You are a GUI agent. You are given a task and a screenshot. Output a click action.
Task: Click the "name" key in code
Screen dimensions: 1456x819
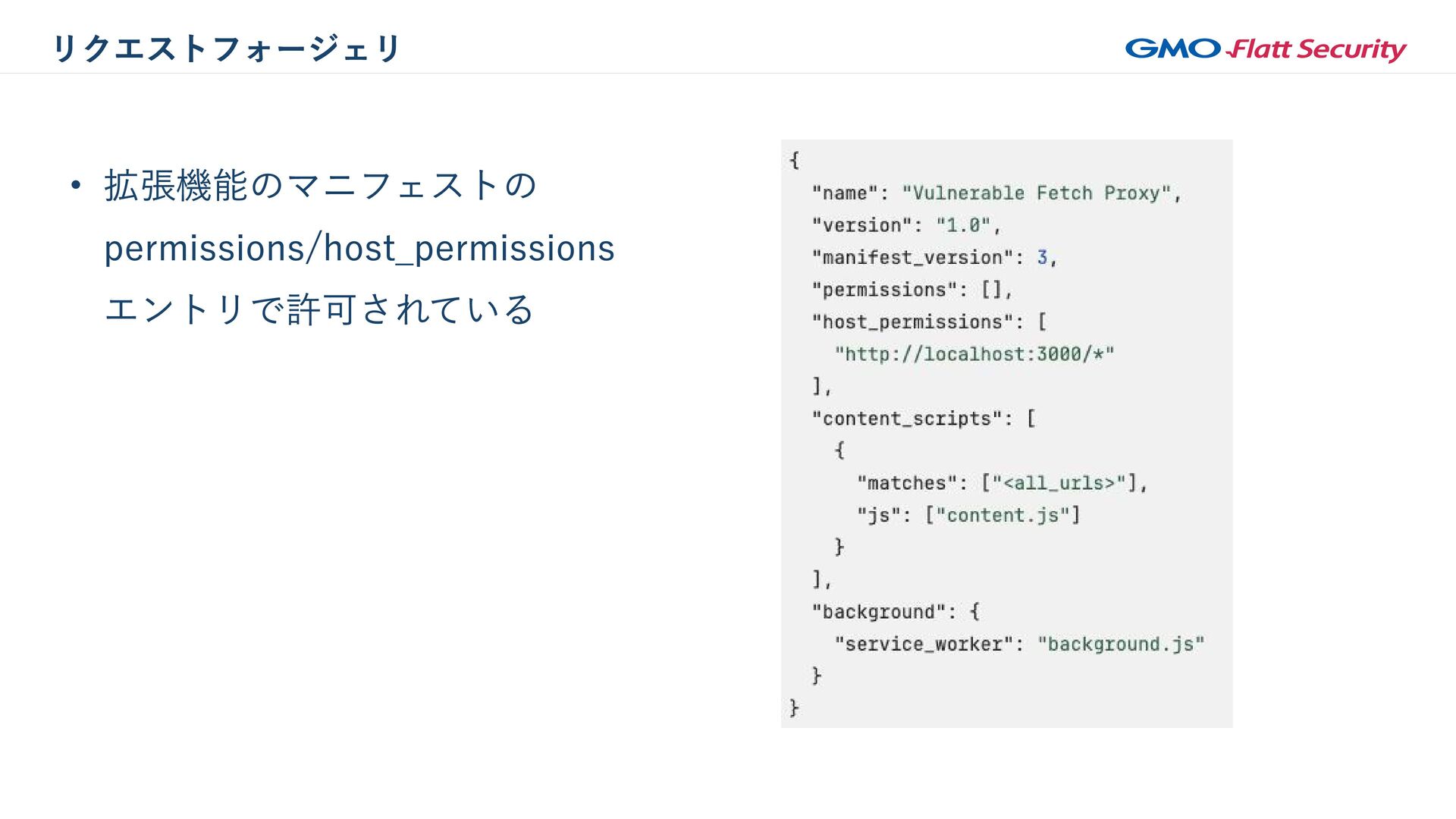point(845,193)
